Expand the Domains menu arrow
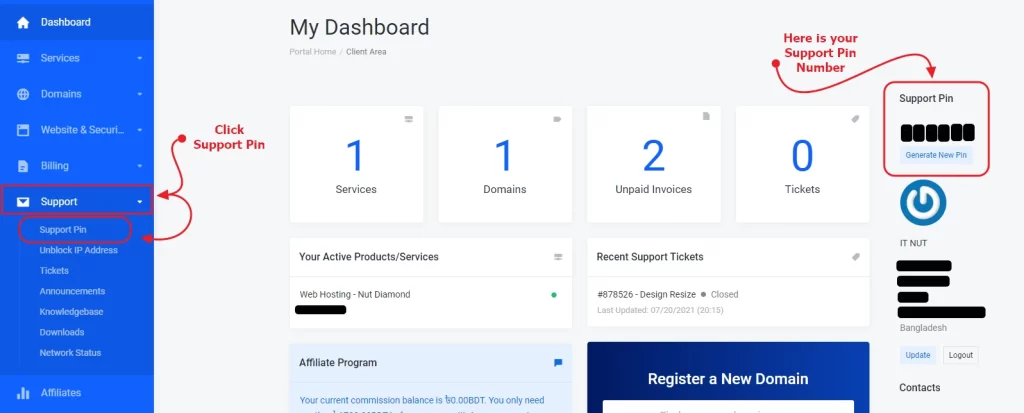This screenshot has width=1024, height=413. [139, 94]
